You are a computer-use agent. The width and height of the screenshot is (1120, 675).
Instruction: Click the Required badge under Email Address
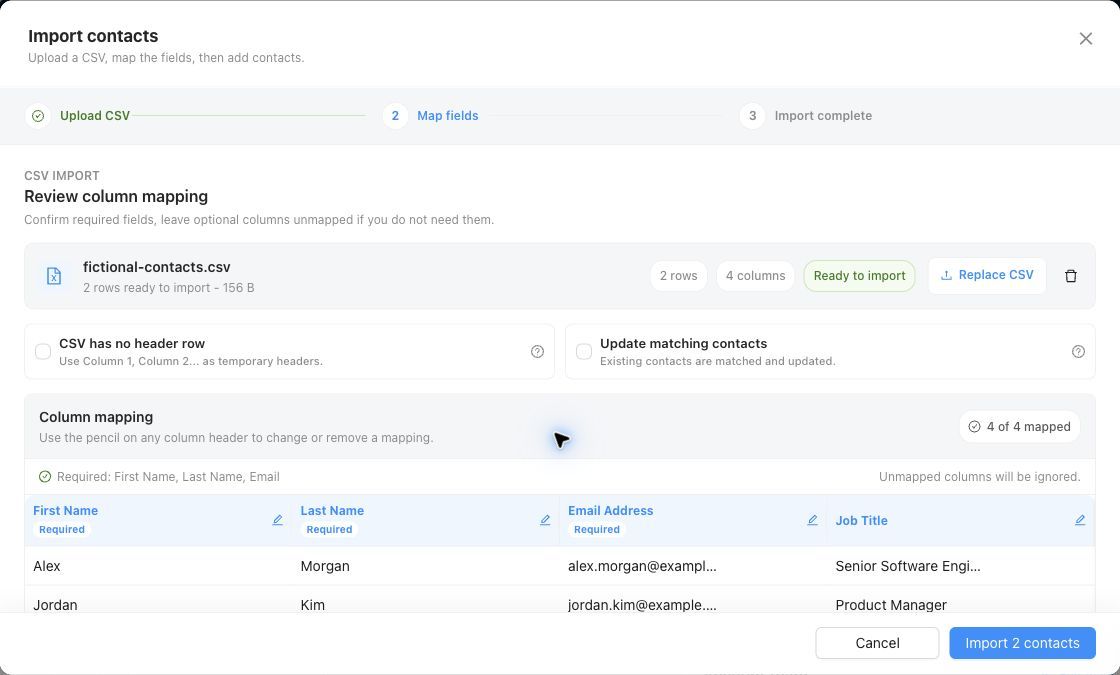pos(596,529)
